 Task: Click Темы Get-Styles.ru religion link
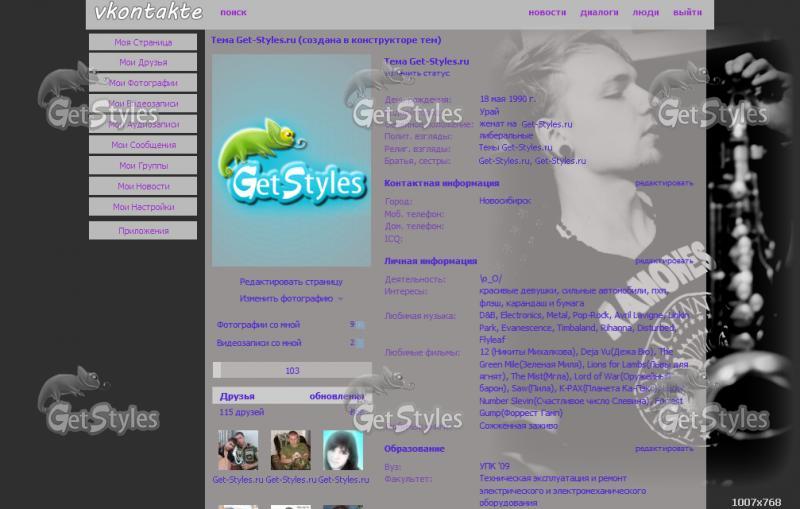click(x=515, y=148)
